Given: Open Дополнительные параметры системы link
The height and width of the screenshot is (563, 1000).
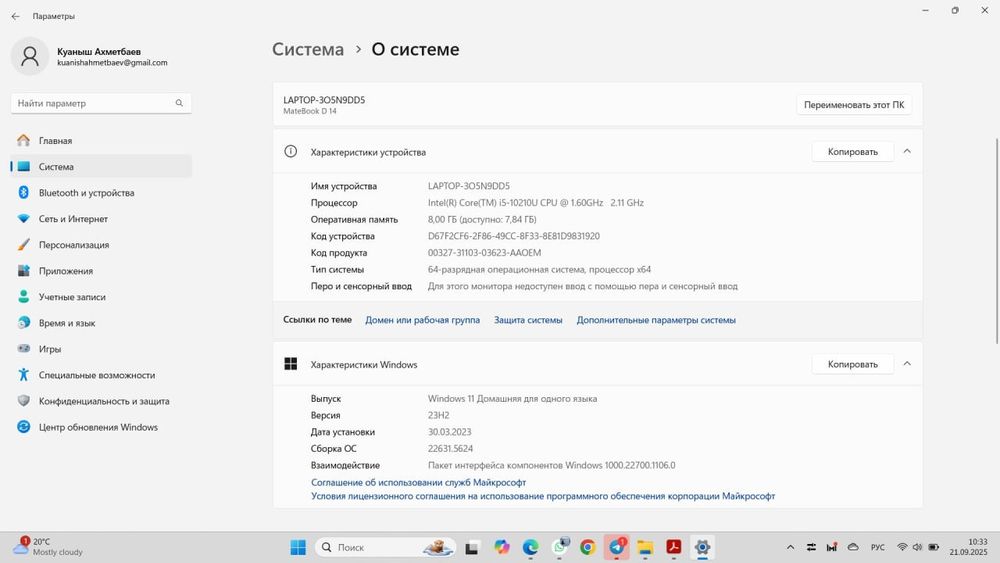Looking at the screenshot, I should (x=656, y=320).
